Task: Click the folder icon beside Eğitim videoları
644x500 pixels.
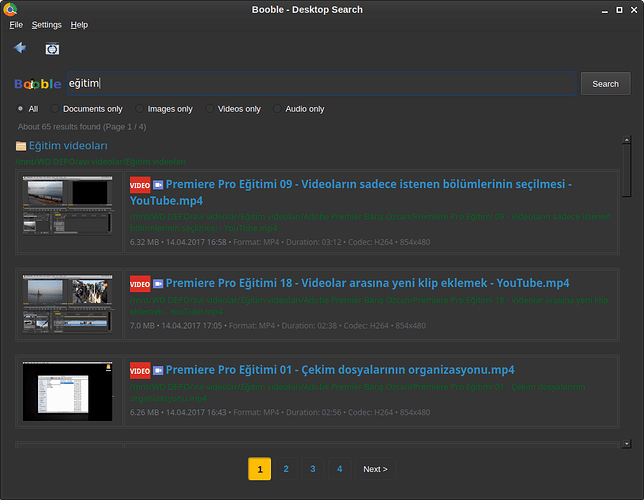Action: tap(21, 146)
